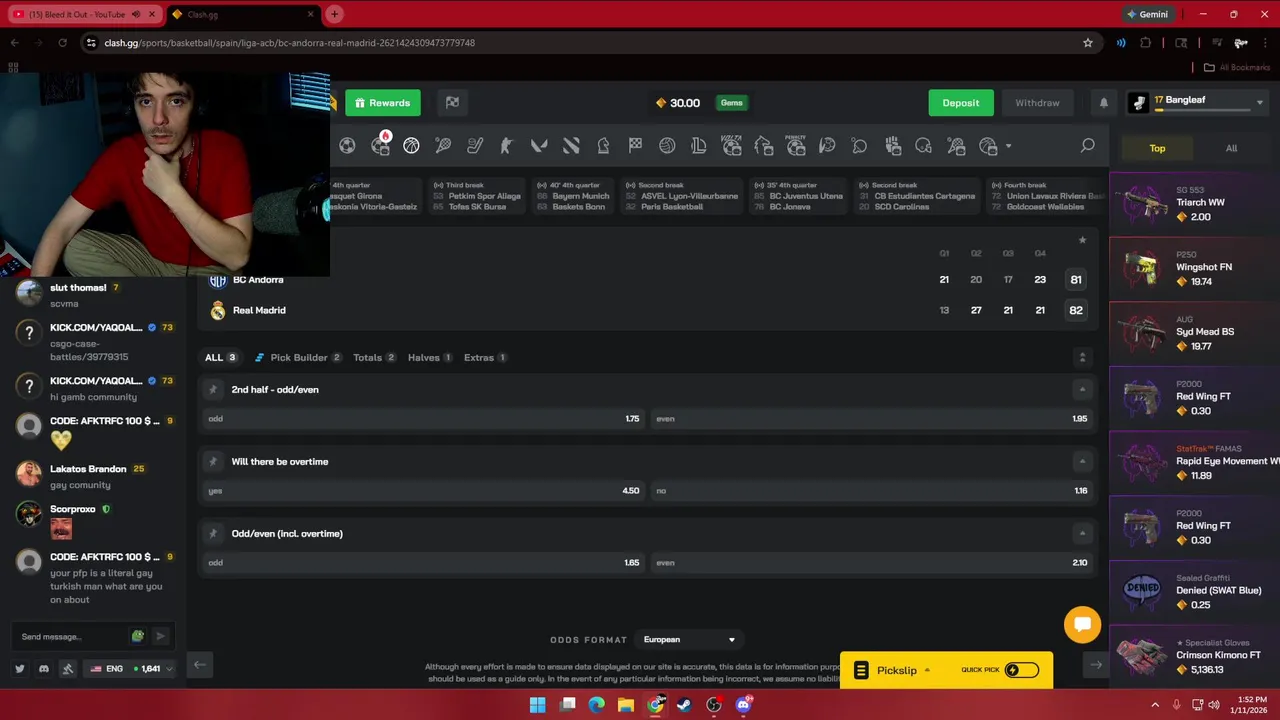The height and width of the screenshot is (720, 1280).
Task: Pin the Odd/even incl. overtime market
Action: point(213,533)
